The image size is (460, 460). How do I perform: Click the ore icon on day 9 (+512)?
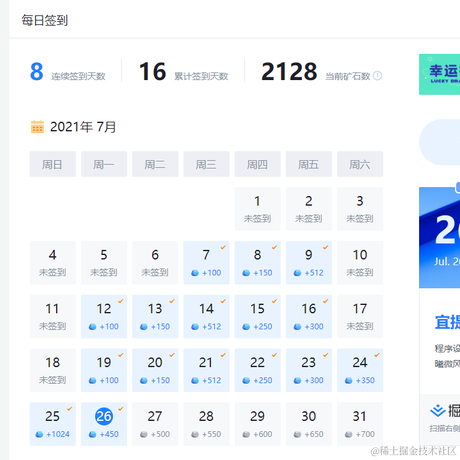(x=297, y=273)
